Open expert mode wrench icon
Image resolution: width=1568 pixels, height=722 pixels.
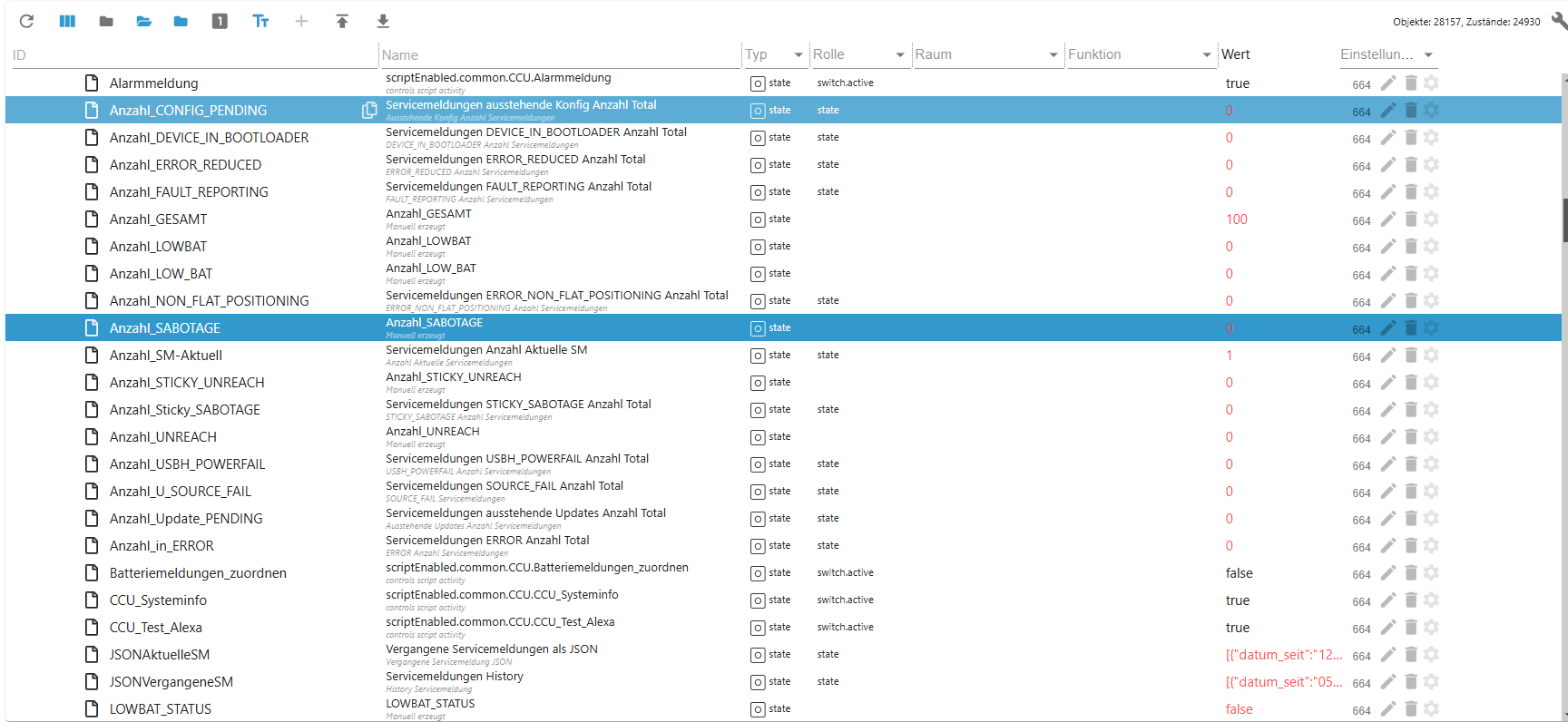[x=1559, y=20]
